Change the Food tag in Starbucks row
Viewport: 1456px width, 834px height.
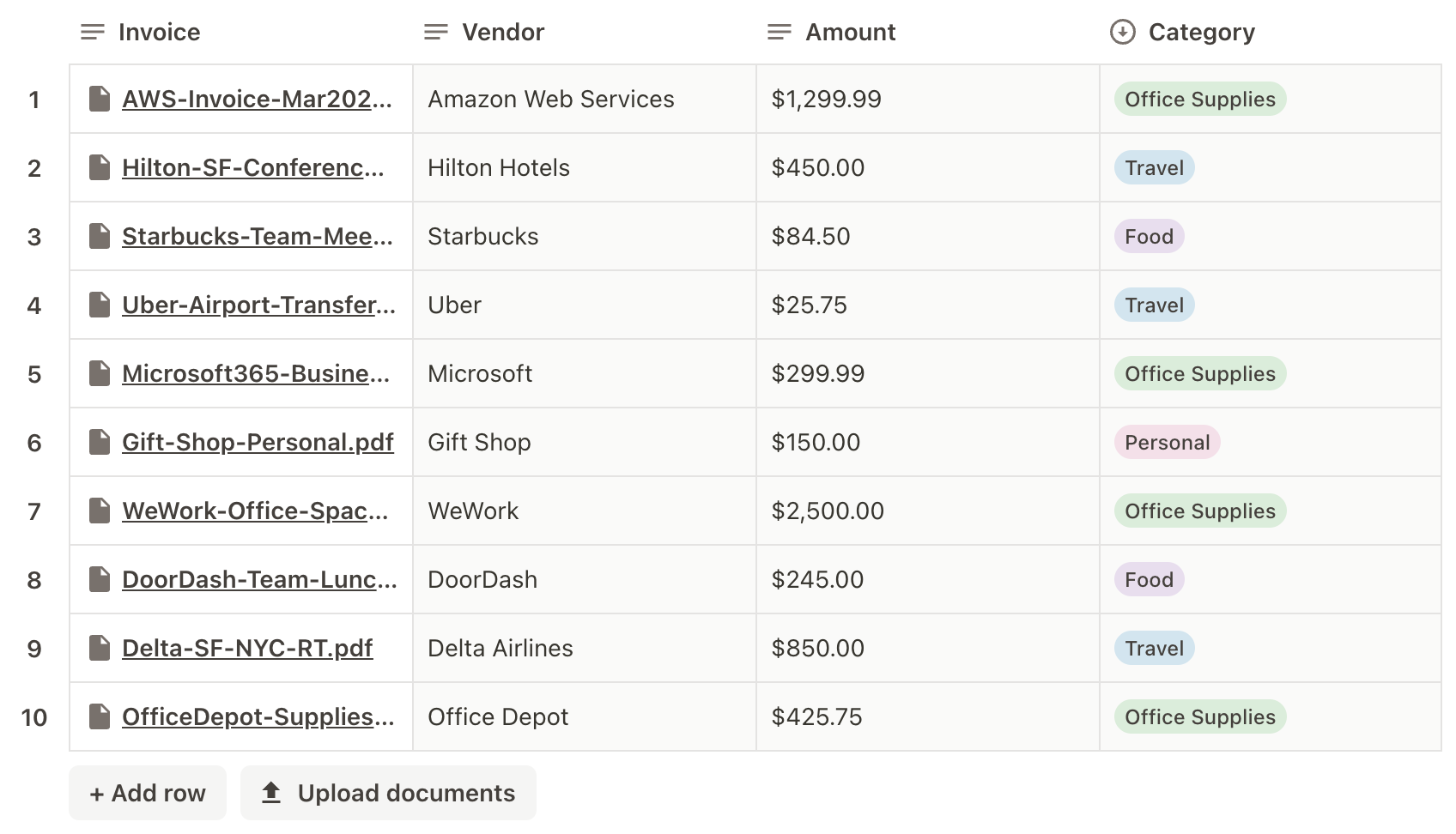coord(1150,236)
